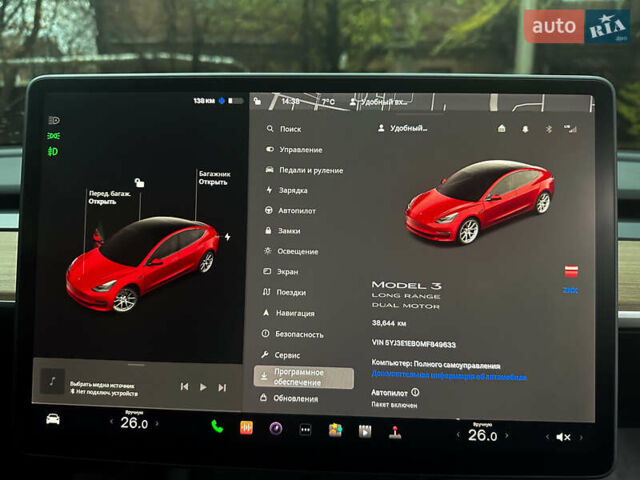
Task: Tap the muted volume speaker icon
Action: [x=563, y=437]
